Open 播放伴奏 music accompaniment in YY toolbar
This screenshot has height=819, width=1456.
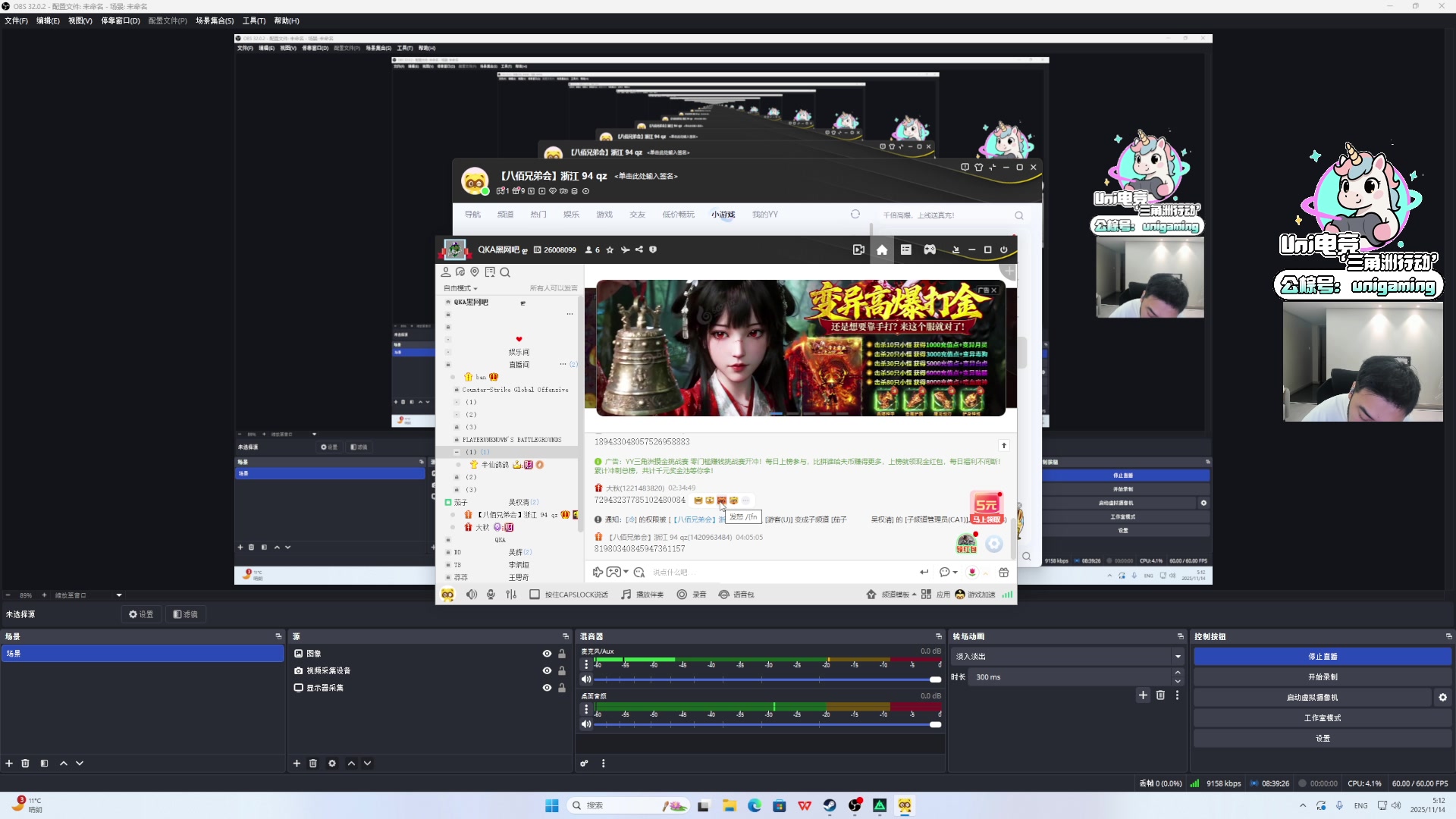(x=642, y=595)
